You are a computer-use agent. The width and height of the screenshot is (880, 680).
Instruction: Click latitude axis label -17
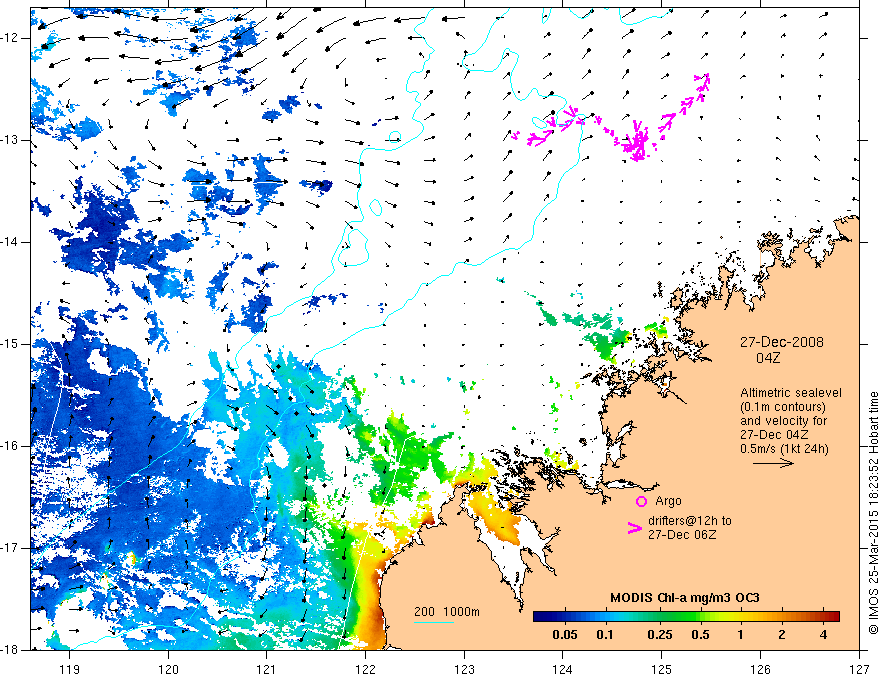click(x=10, y=548)
